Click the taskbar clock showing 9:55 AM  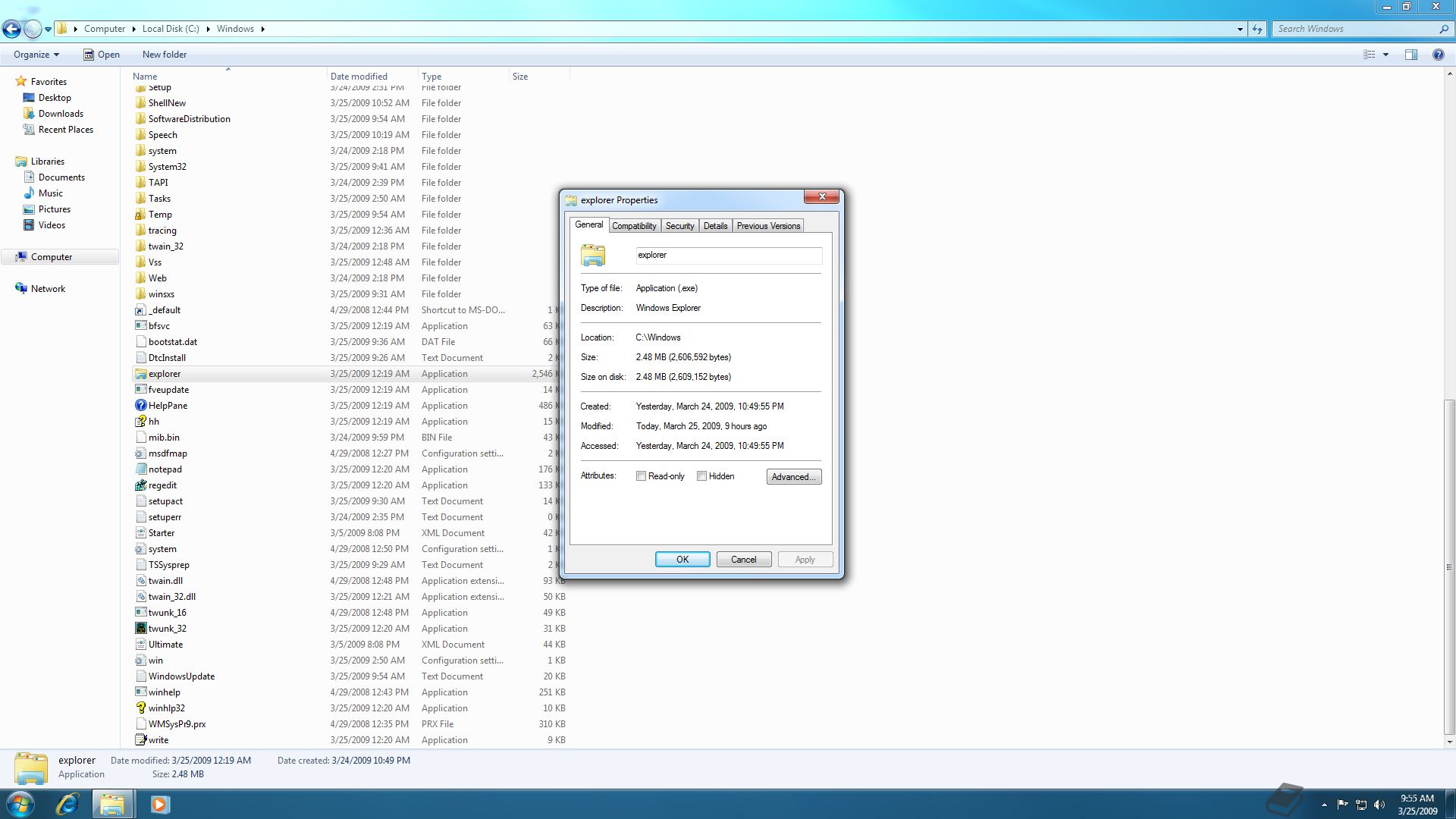pos(1417,805)
